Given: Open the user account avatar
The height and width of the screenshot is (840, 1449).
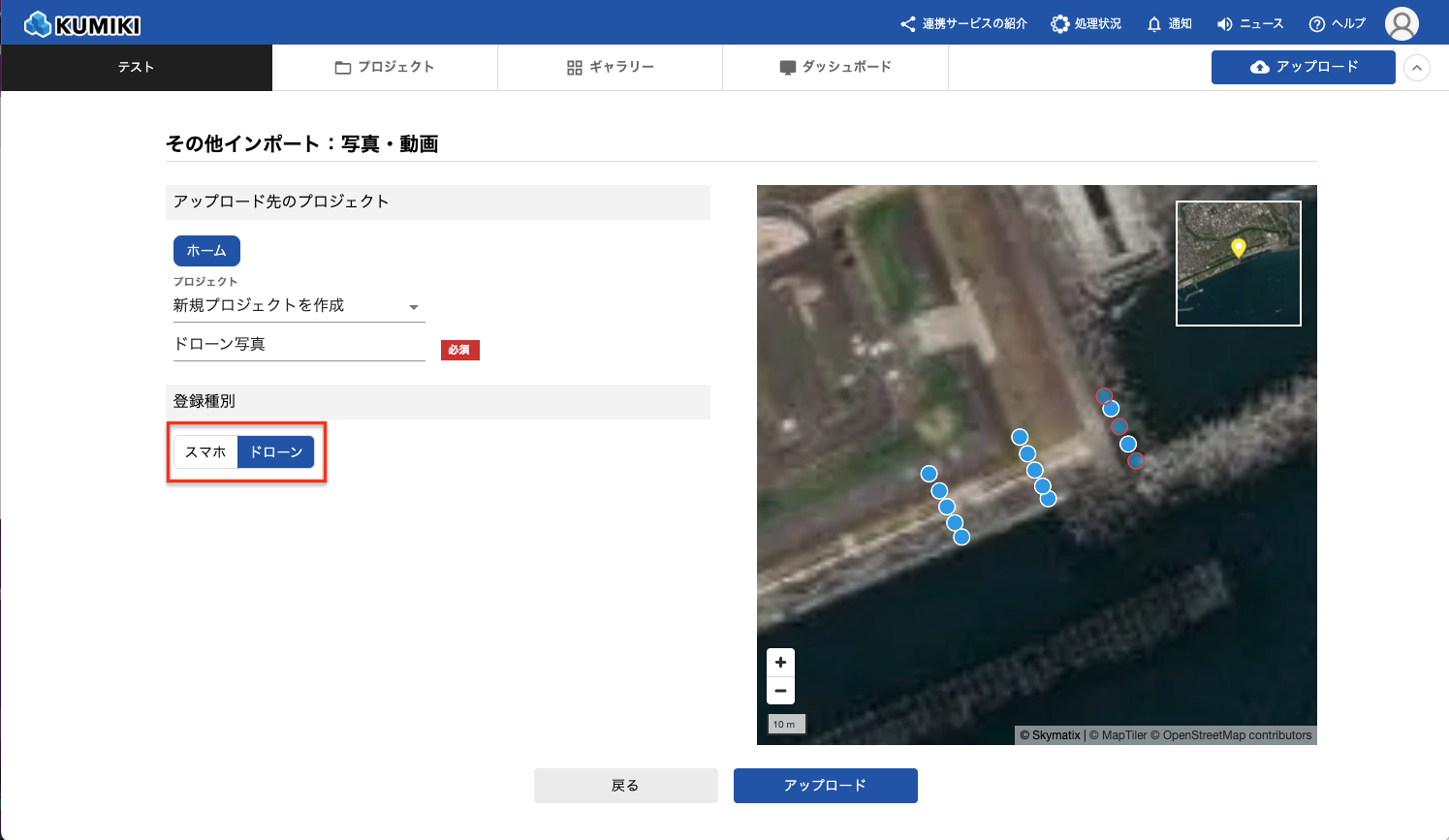Looking at the screenshot, I should (1401, 23).
